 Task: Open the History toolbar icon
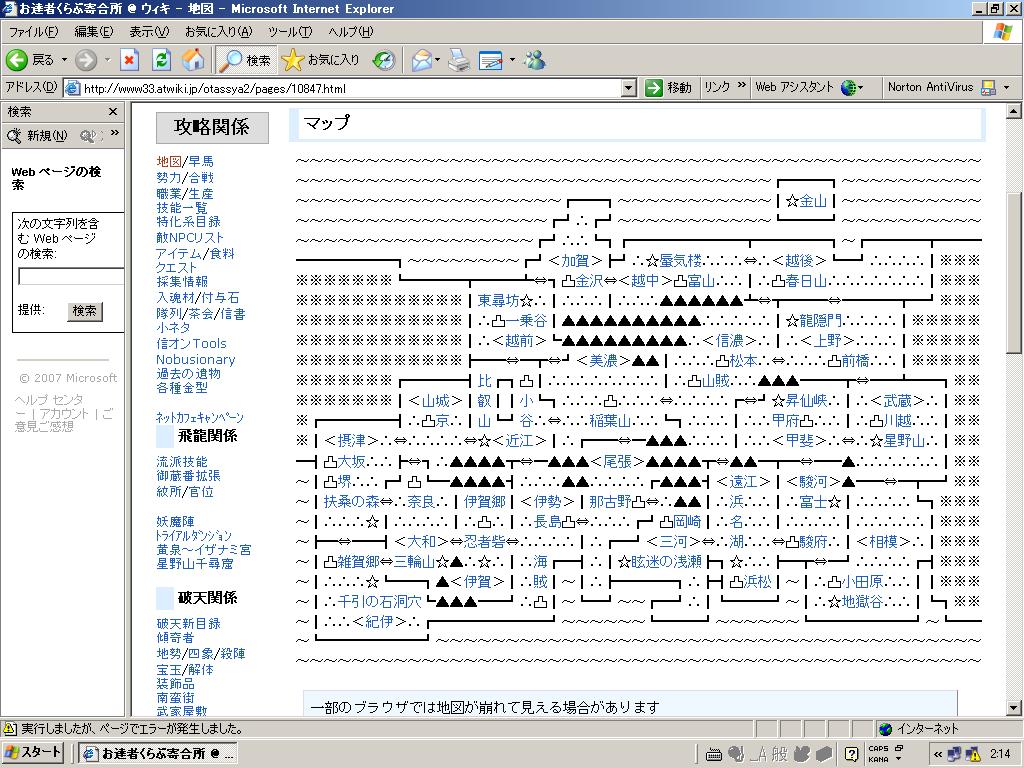point(384,60)
